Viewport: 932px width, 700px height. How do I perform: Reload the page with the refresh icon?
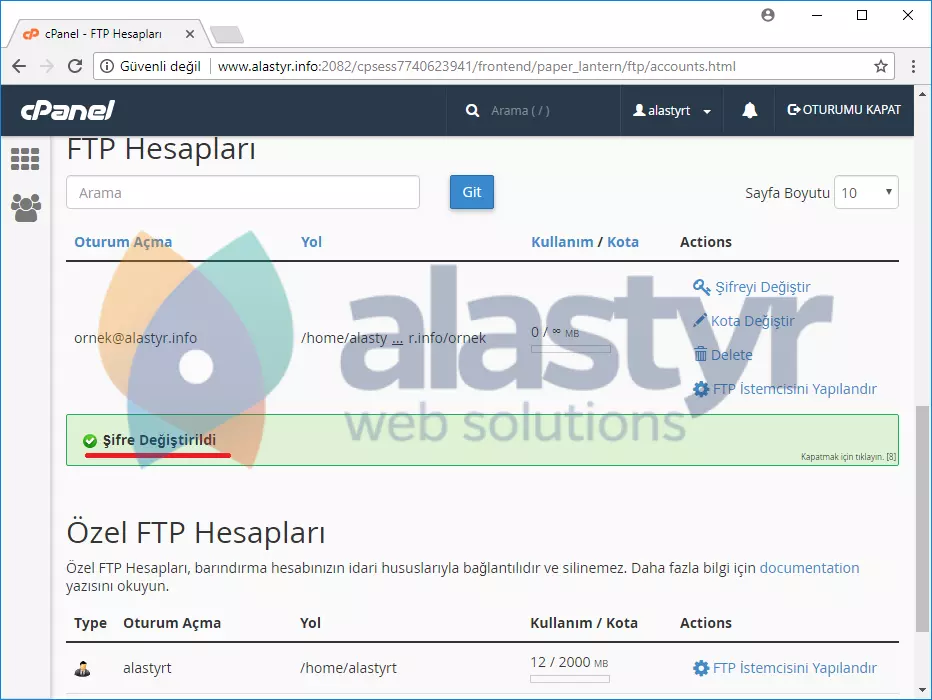pyautogui.click(x=75, y=67)
